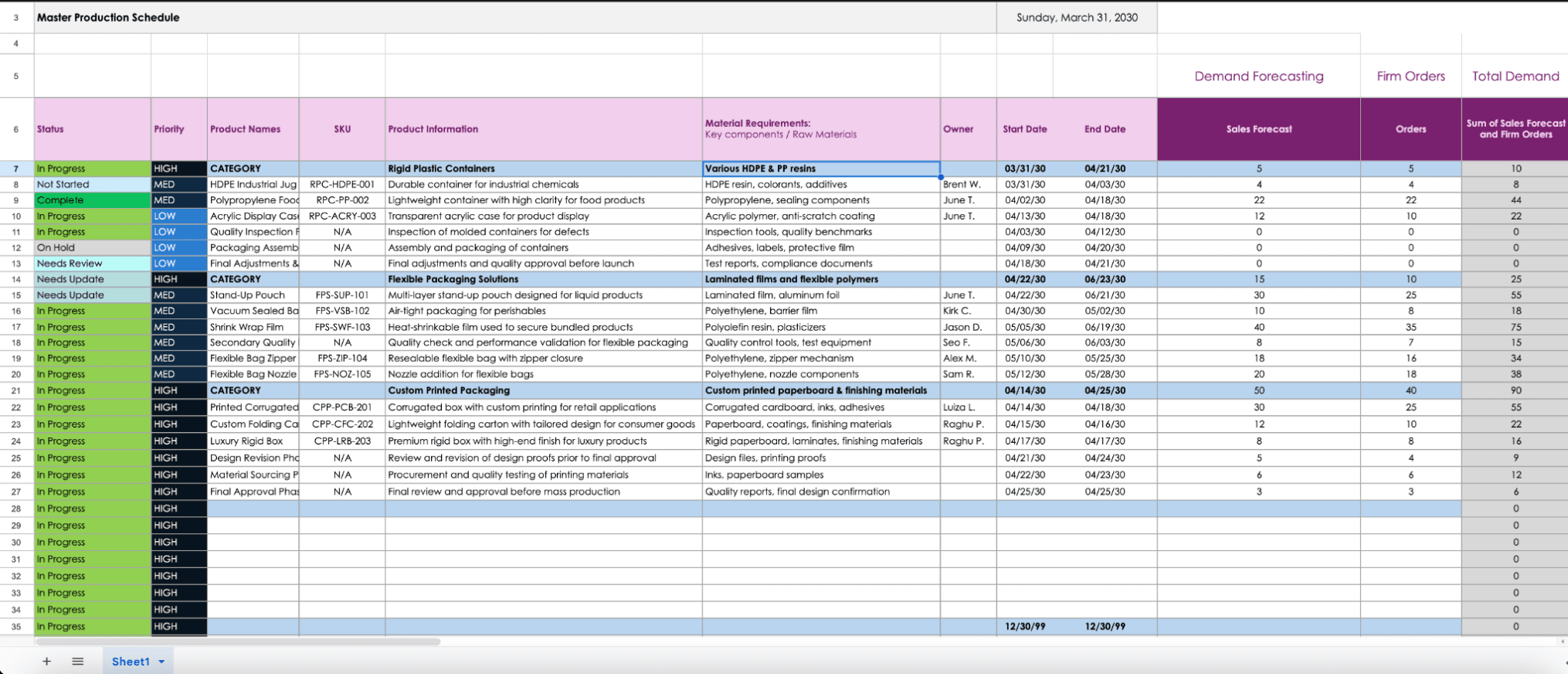Select the row 21 header number
Image resolution: width=1568 pixels, height=674 pixels.
pyautogui.click(x=16, y=390)
